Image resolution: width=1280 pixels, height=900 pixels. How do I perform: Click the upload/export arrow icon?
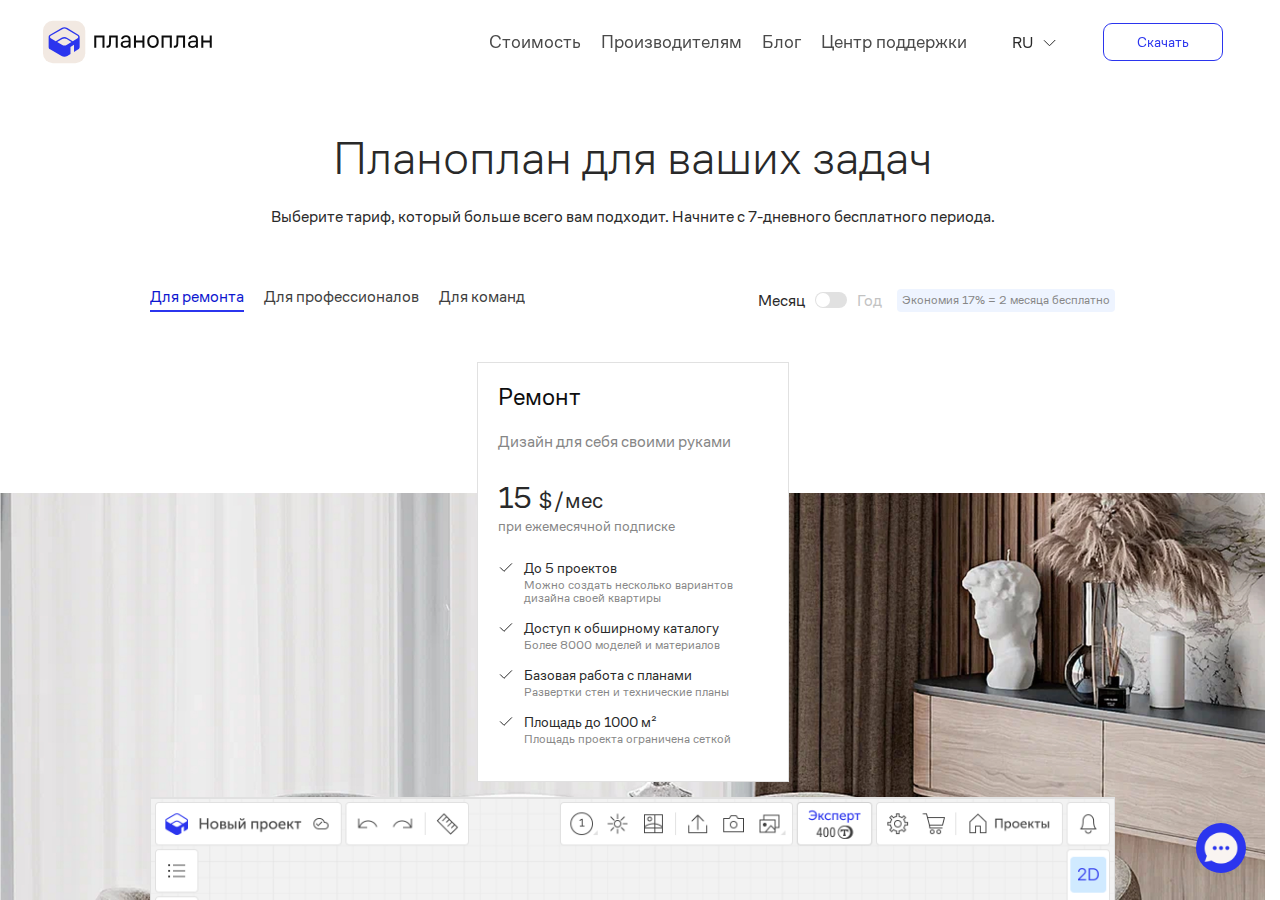pyautogui.click(x=698, y=824)
